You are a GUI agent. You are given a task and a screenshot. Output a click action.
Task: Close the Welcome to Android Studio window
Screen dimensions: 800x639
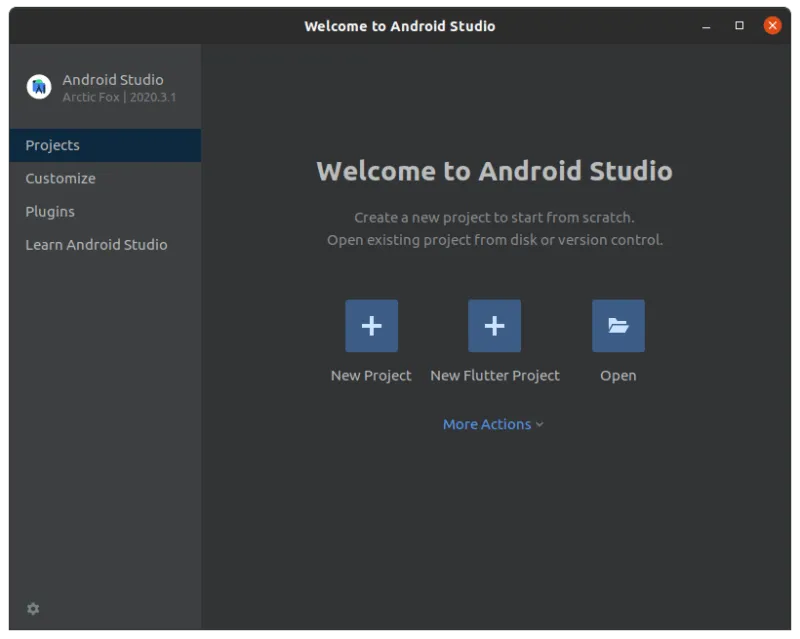tap(772, 25)
